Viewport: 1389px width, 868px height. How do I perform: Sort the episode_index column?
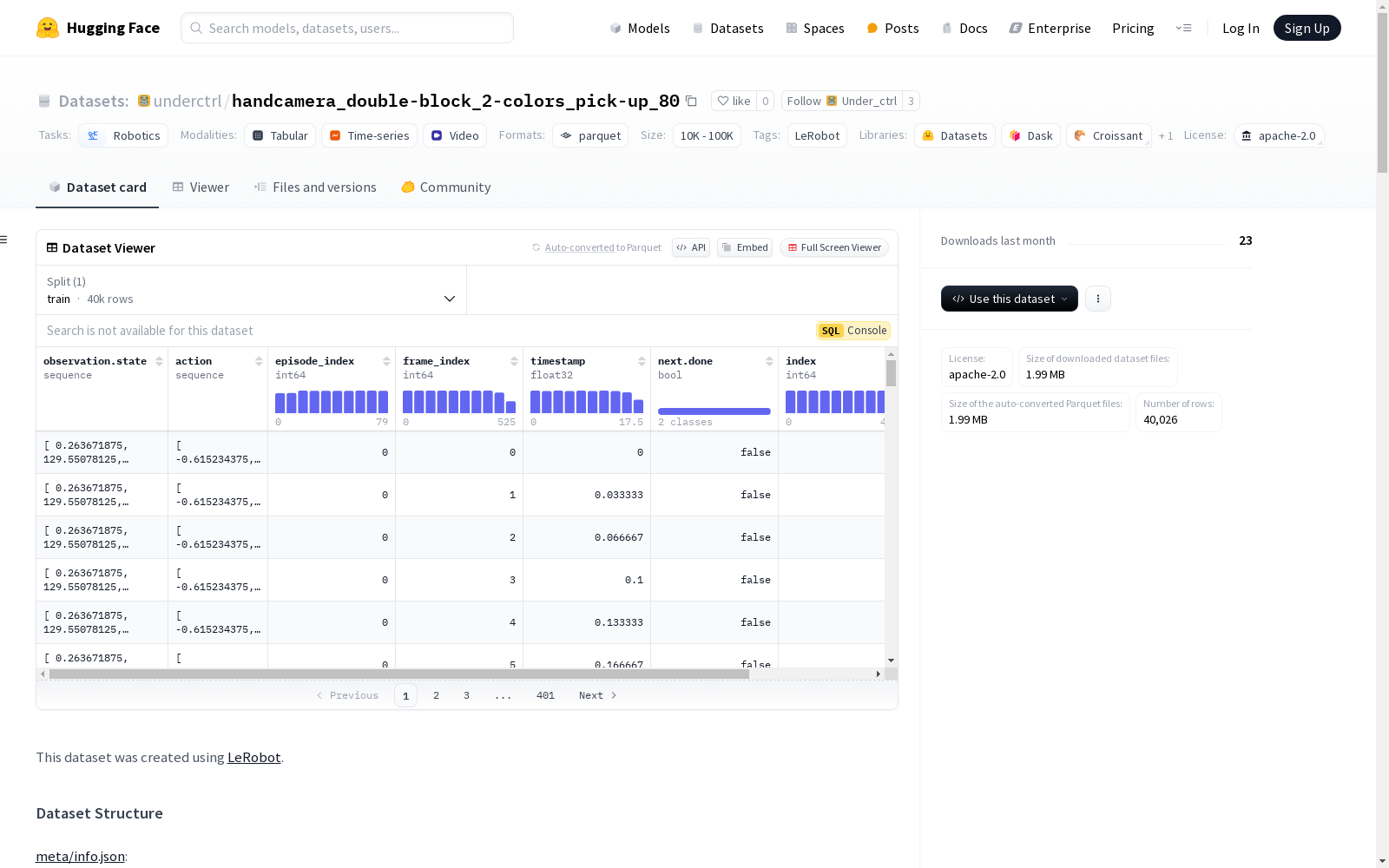pyautogui.click(x=386, y=361)
